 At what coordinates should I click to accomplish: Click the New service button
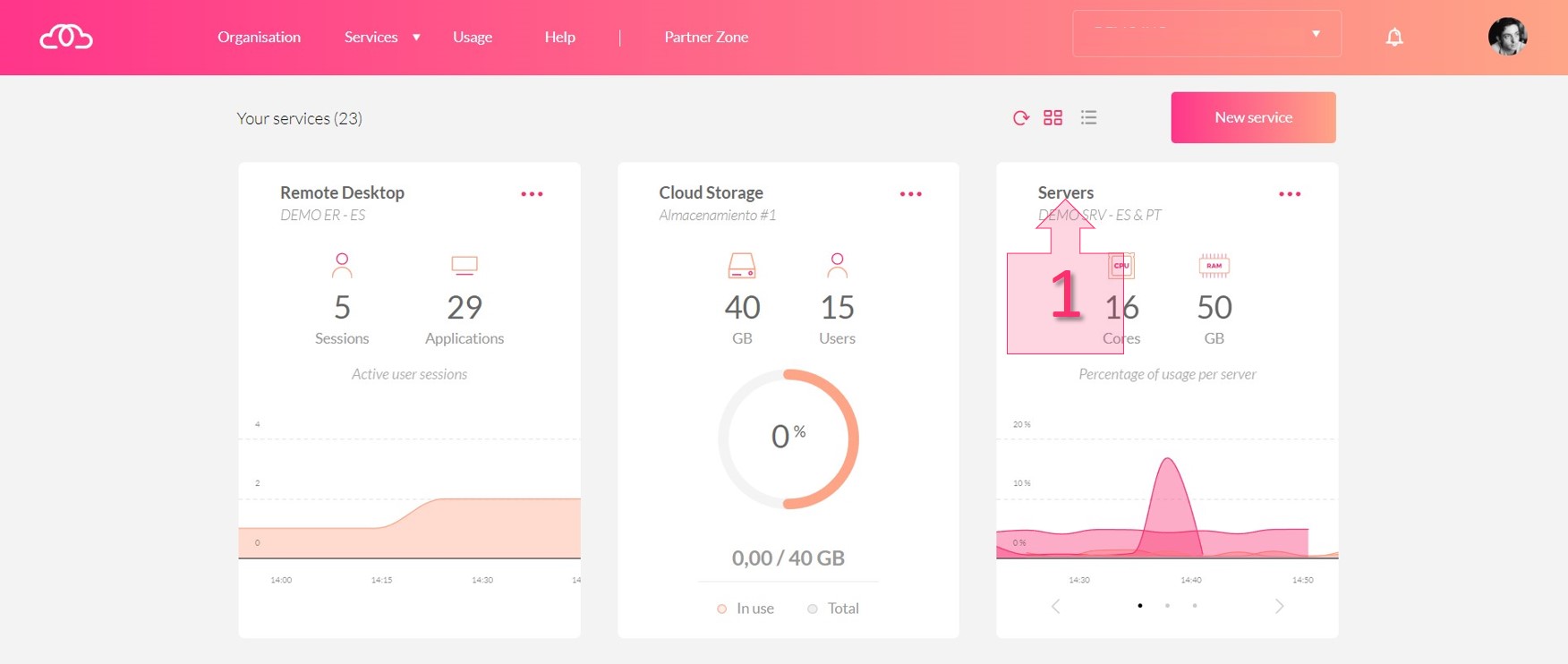pos(1253,117)
